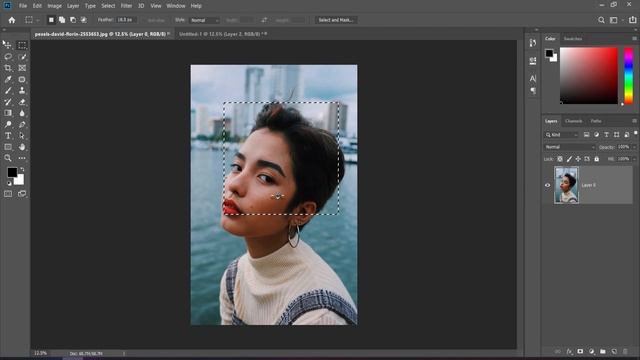Image resolution: width=640 pixels, height=360 pixels.
Task: Select the Eyedropper tool
Action: [x=8, y=79]
